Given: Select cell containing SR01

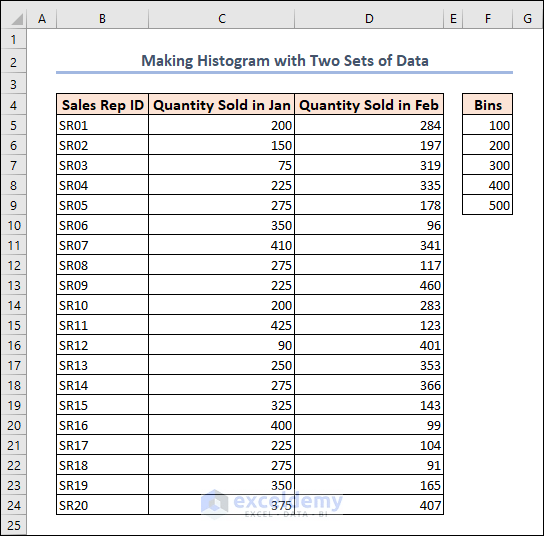Looking at the screenshot, I should [102, 125].
